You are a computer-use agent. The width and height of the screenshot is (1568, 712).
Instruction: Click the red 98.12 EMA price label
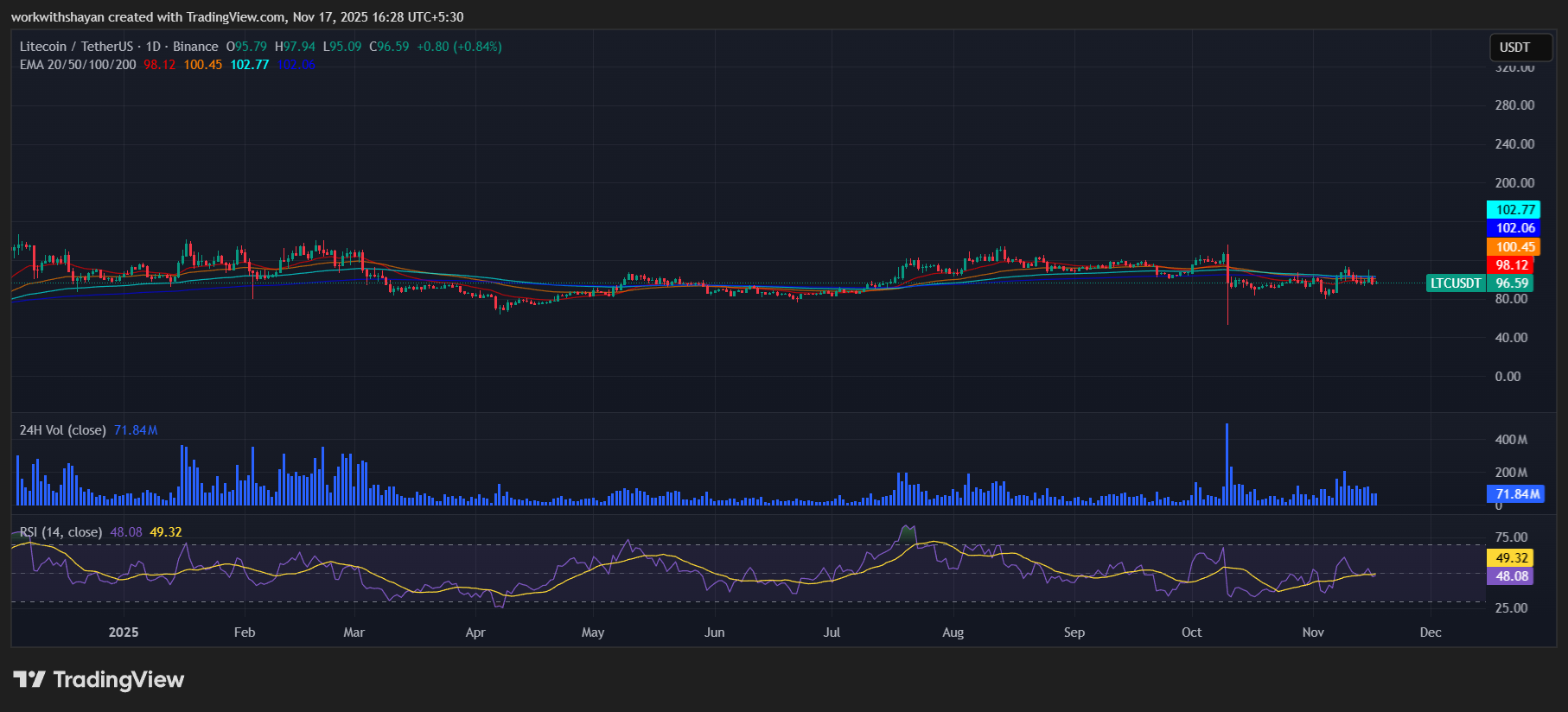(x=1511, y=265)
